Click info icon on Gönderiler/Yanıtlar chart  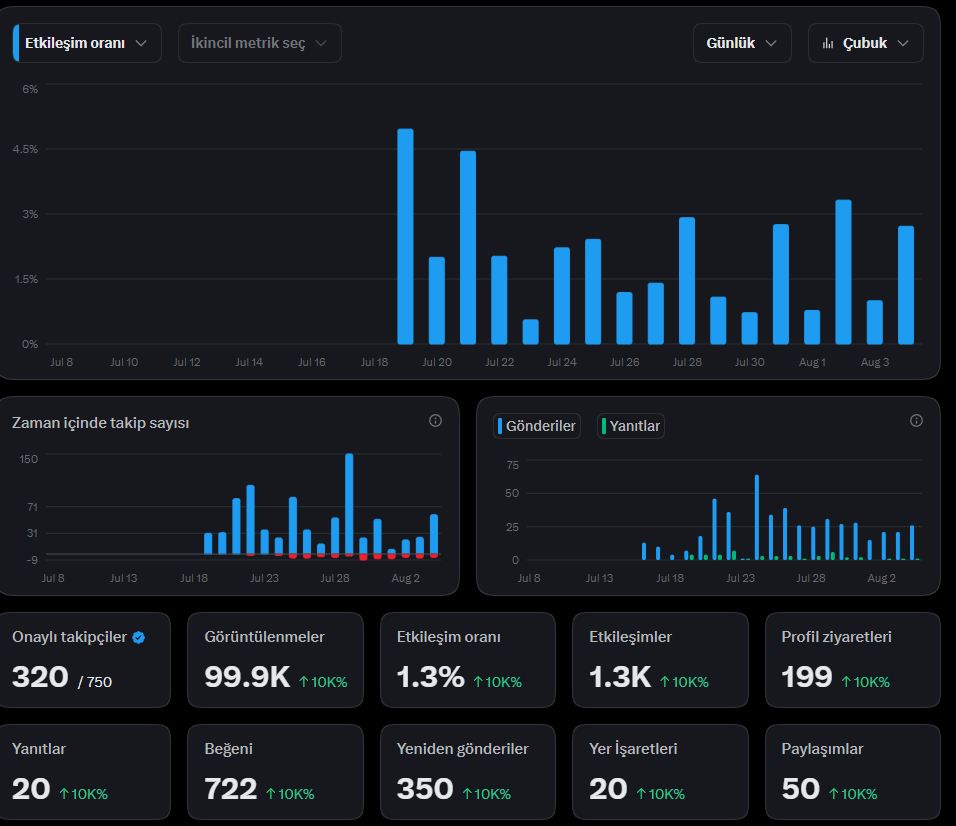click(916, 421)
